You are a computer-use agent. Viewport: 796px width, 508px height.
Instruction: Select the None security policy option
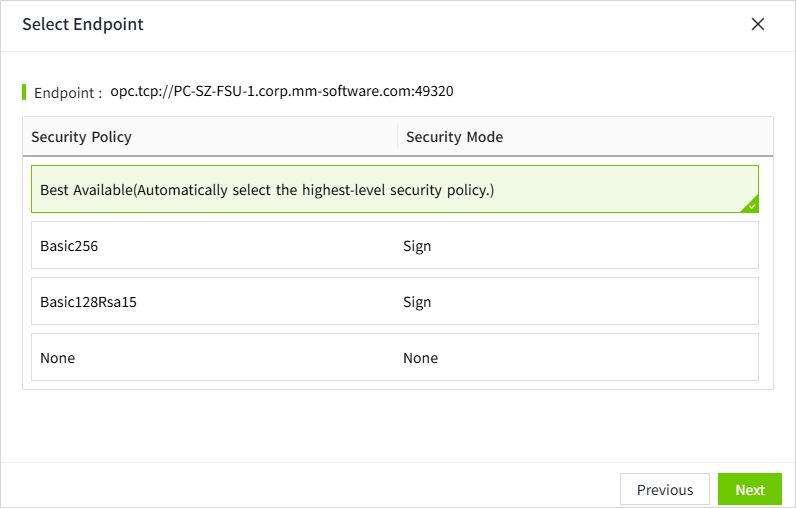(x=394, y=358)
